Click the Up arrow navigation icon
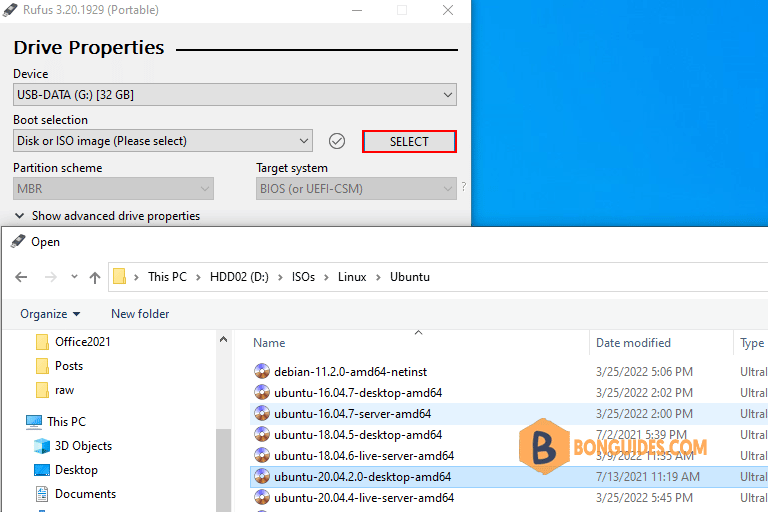This screenshot has height=512, width=768. 95,277
